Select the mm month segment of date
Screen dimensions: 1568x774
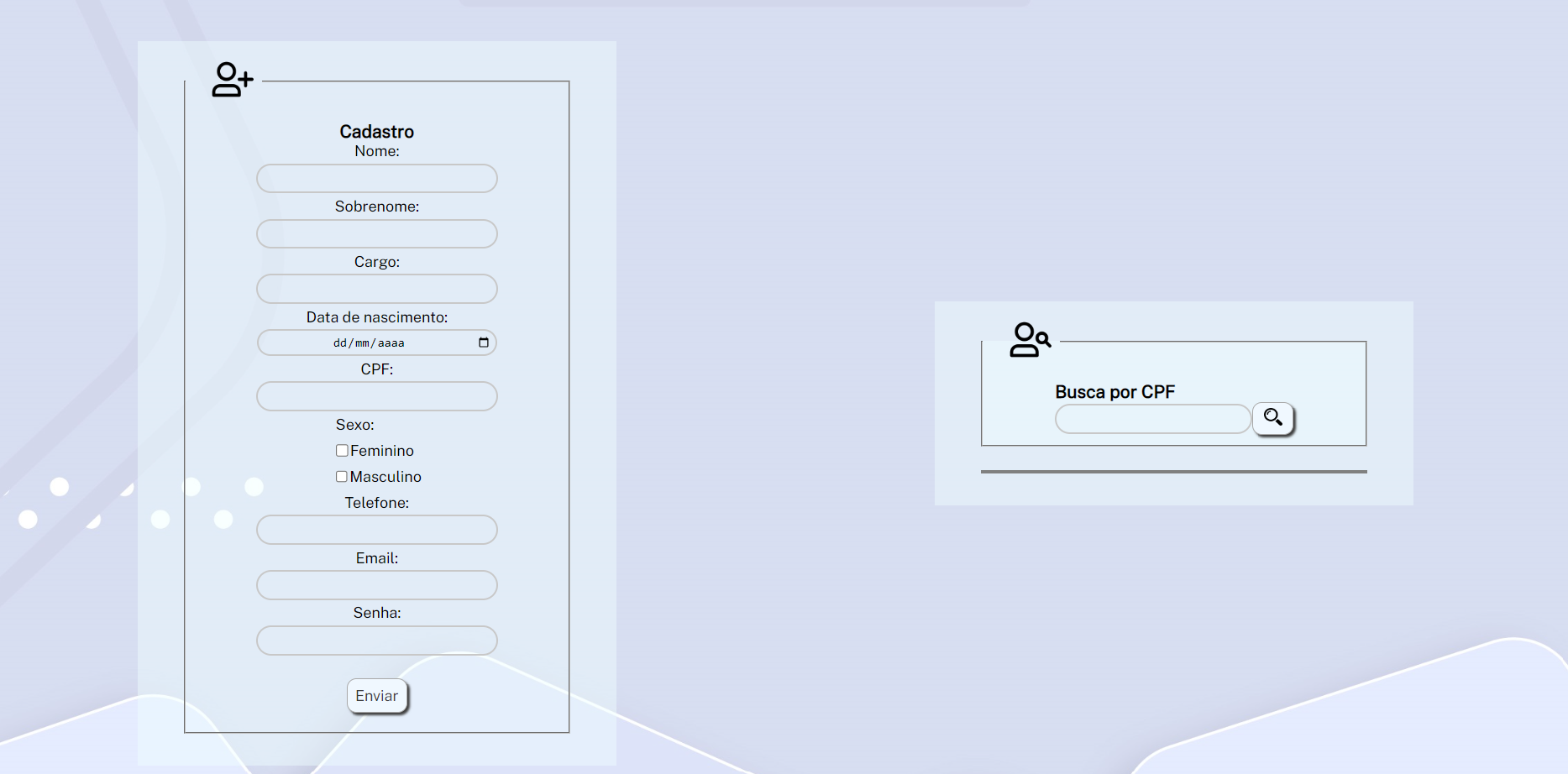pyautogui.click(x=362, y=343)
